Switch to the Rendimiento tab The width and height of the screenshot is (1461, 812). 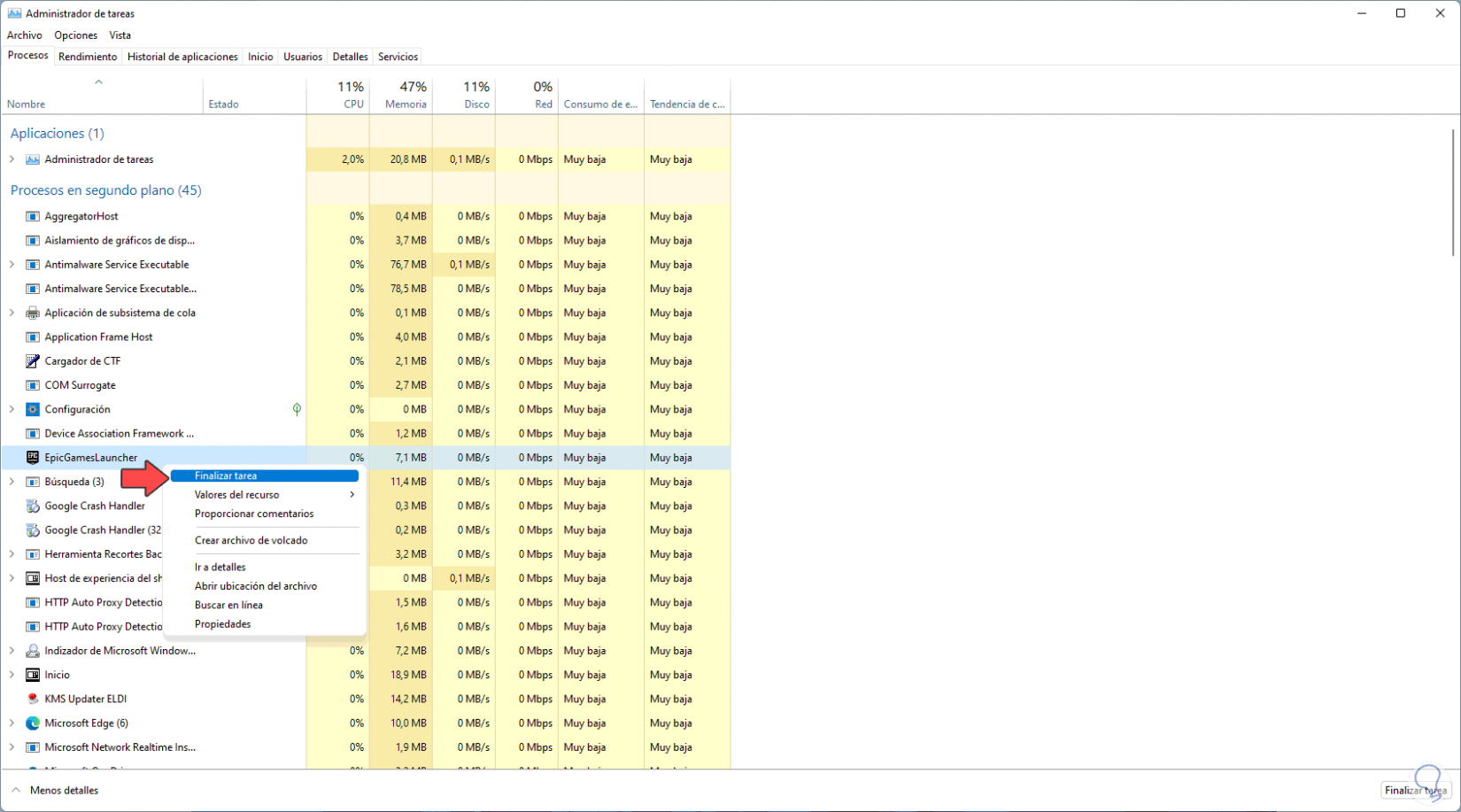88,57
